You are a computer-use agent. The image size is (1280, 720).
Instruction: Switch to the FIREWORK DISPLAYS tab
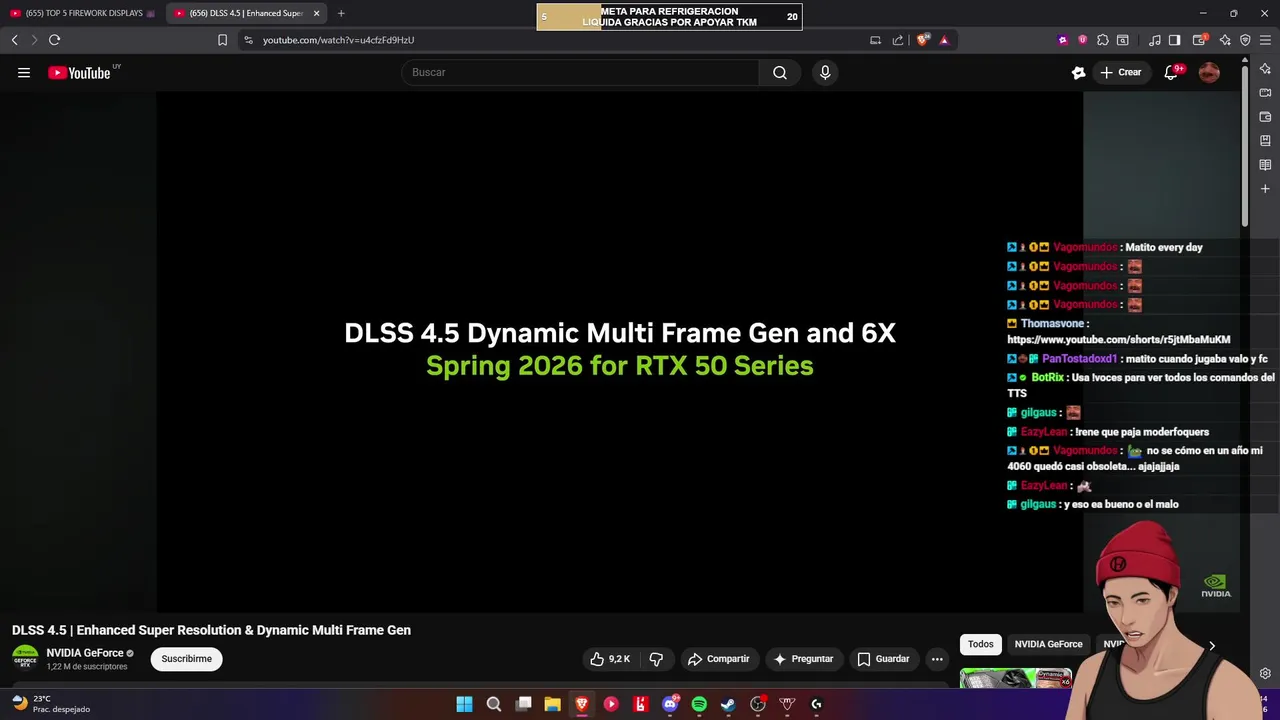tap(83, 13)
